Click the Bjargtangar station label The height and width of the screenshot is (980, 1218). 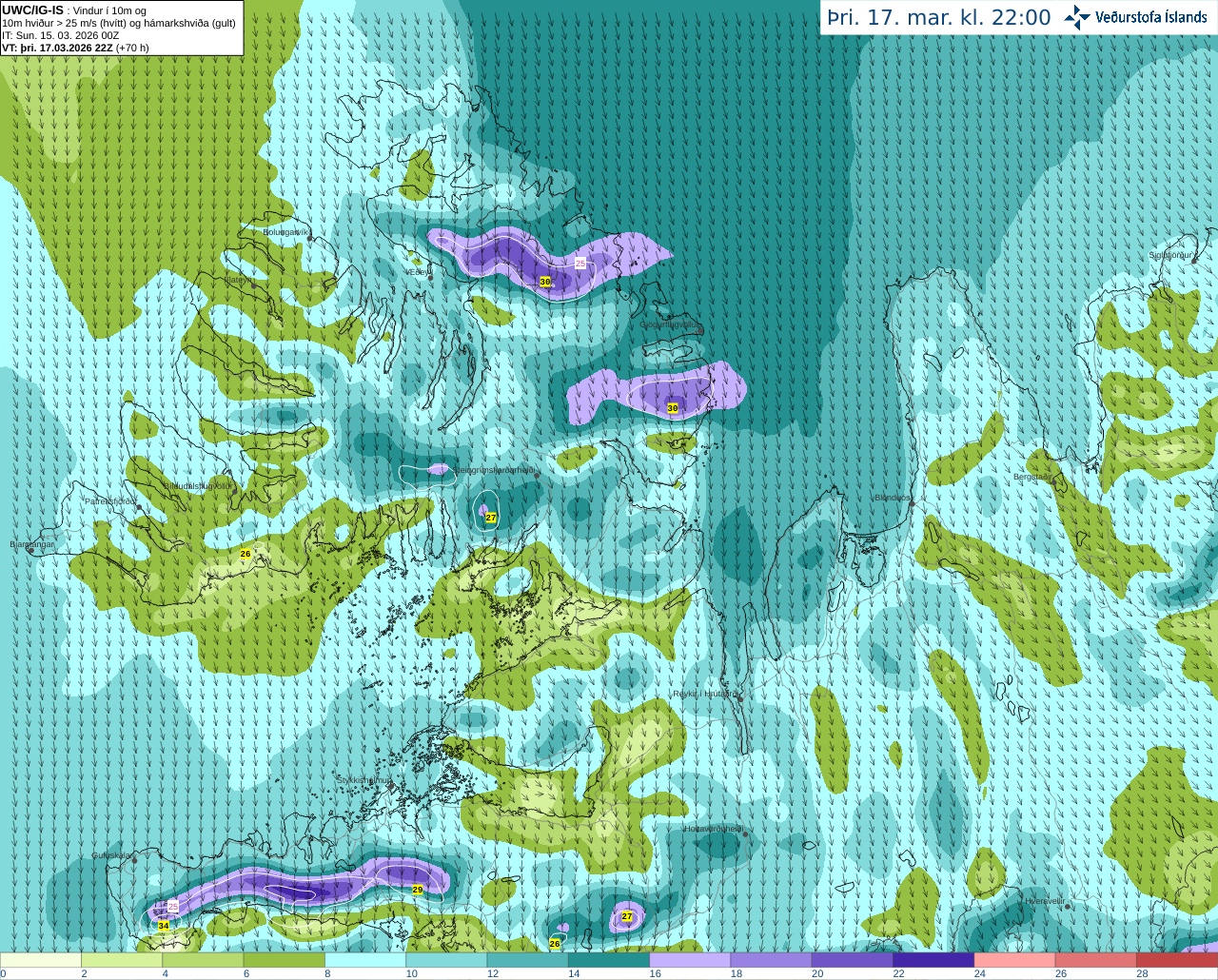(32, 544)
